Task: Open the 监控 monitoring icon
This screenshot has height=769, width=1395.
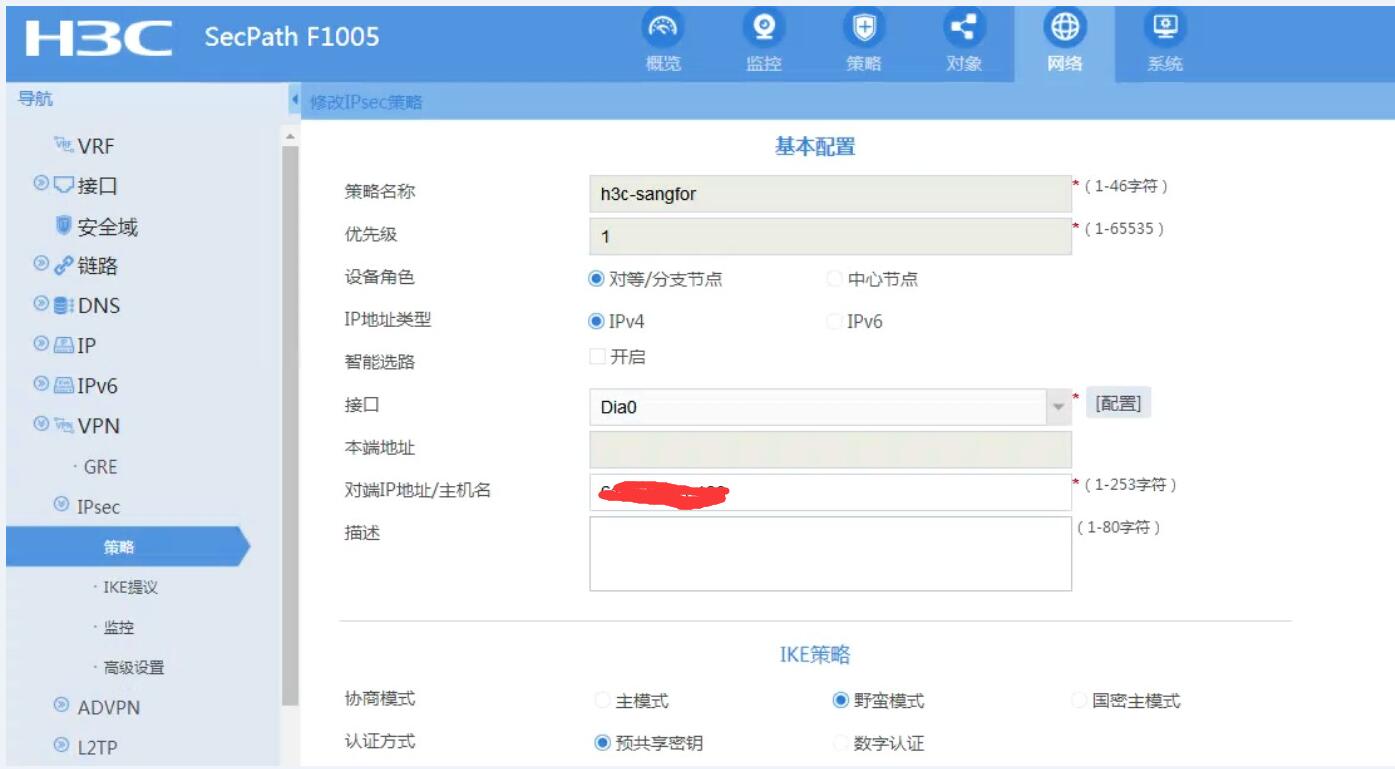Action: [x=764, y=28]
